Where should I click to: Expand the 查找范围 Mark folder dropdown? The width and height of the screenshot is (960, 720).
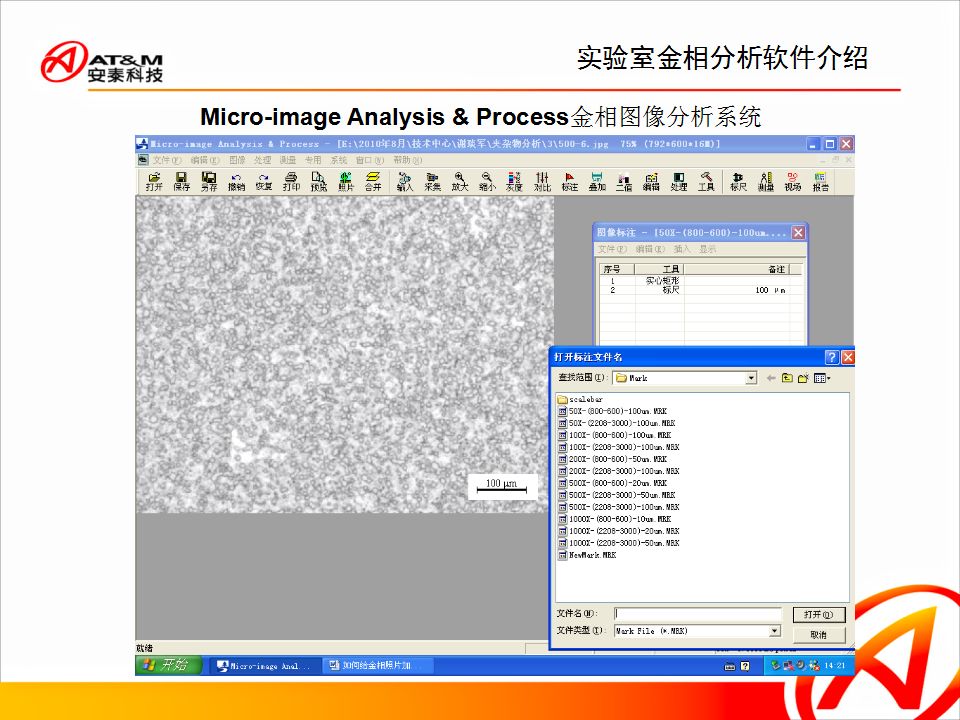pos(751,378)
